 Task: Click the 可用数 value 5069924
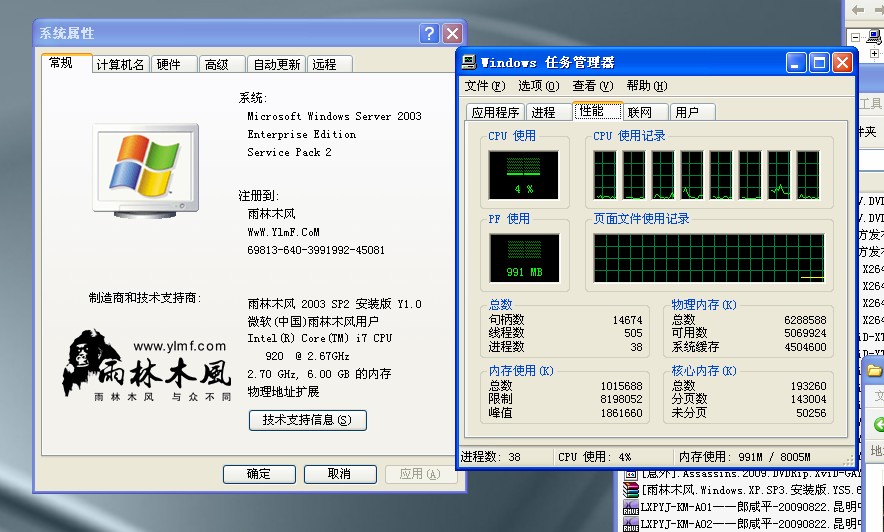pos(805,333)
